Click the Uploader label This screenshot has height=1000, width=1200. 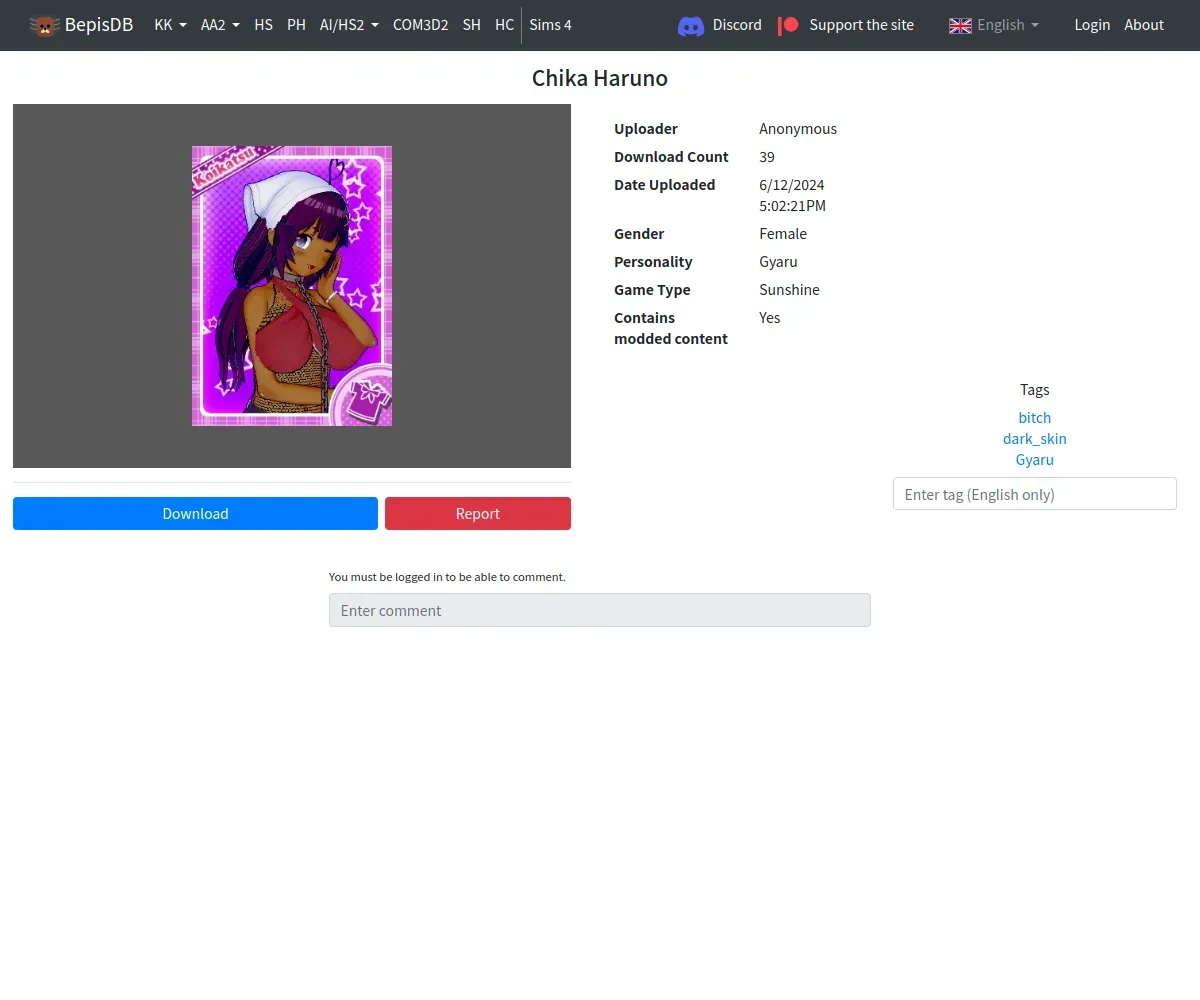click(646, 129)
